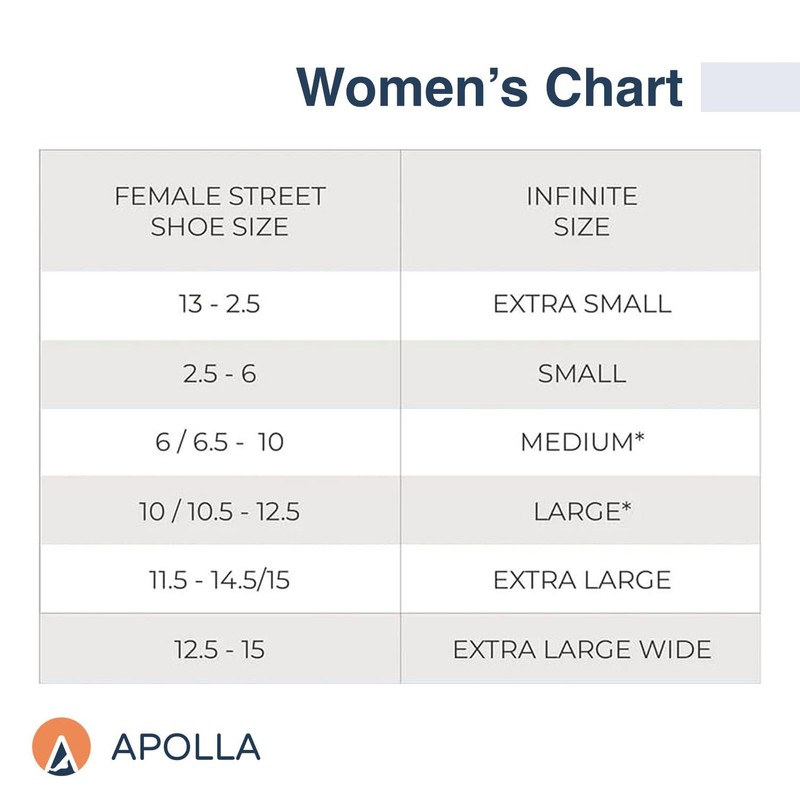Click the light blue rectangle beside the title
Screen dimensions: 800x800
click(750, 87)
